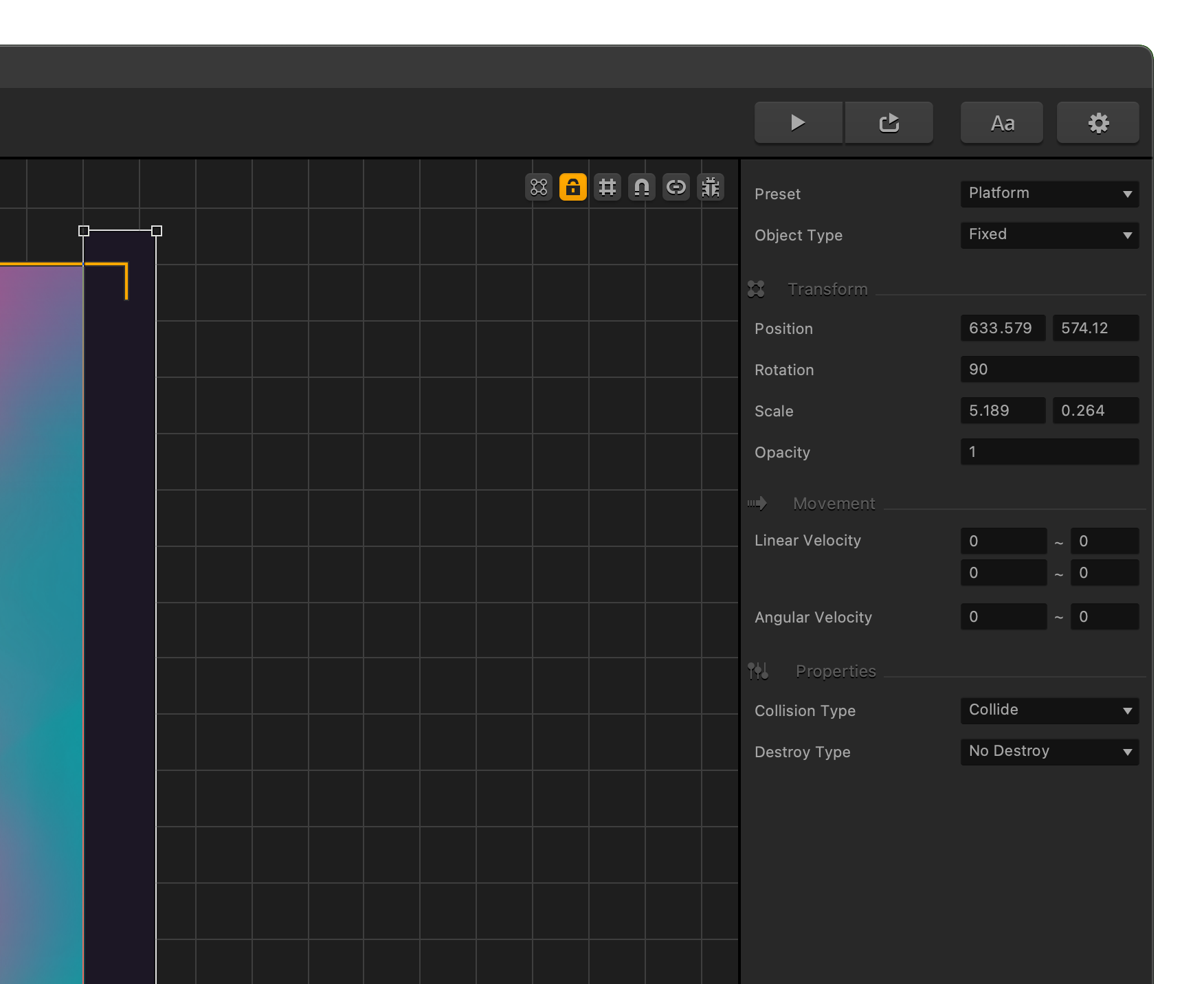Click first Linear Velocity minimum field

point(1004,541)
